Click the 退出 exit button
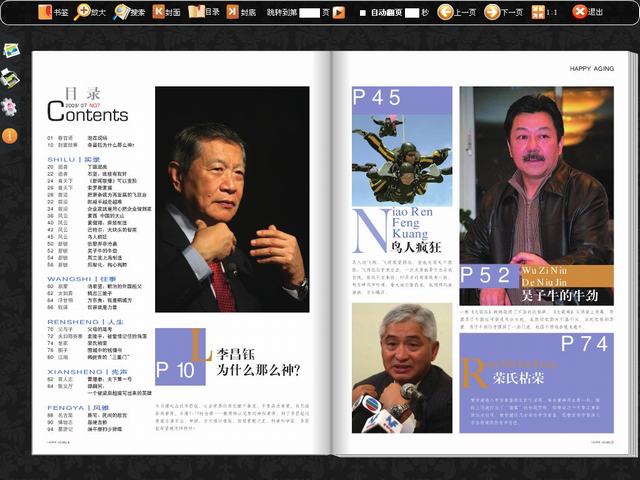This screenshot has height=480, width=640. point(587,12)
